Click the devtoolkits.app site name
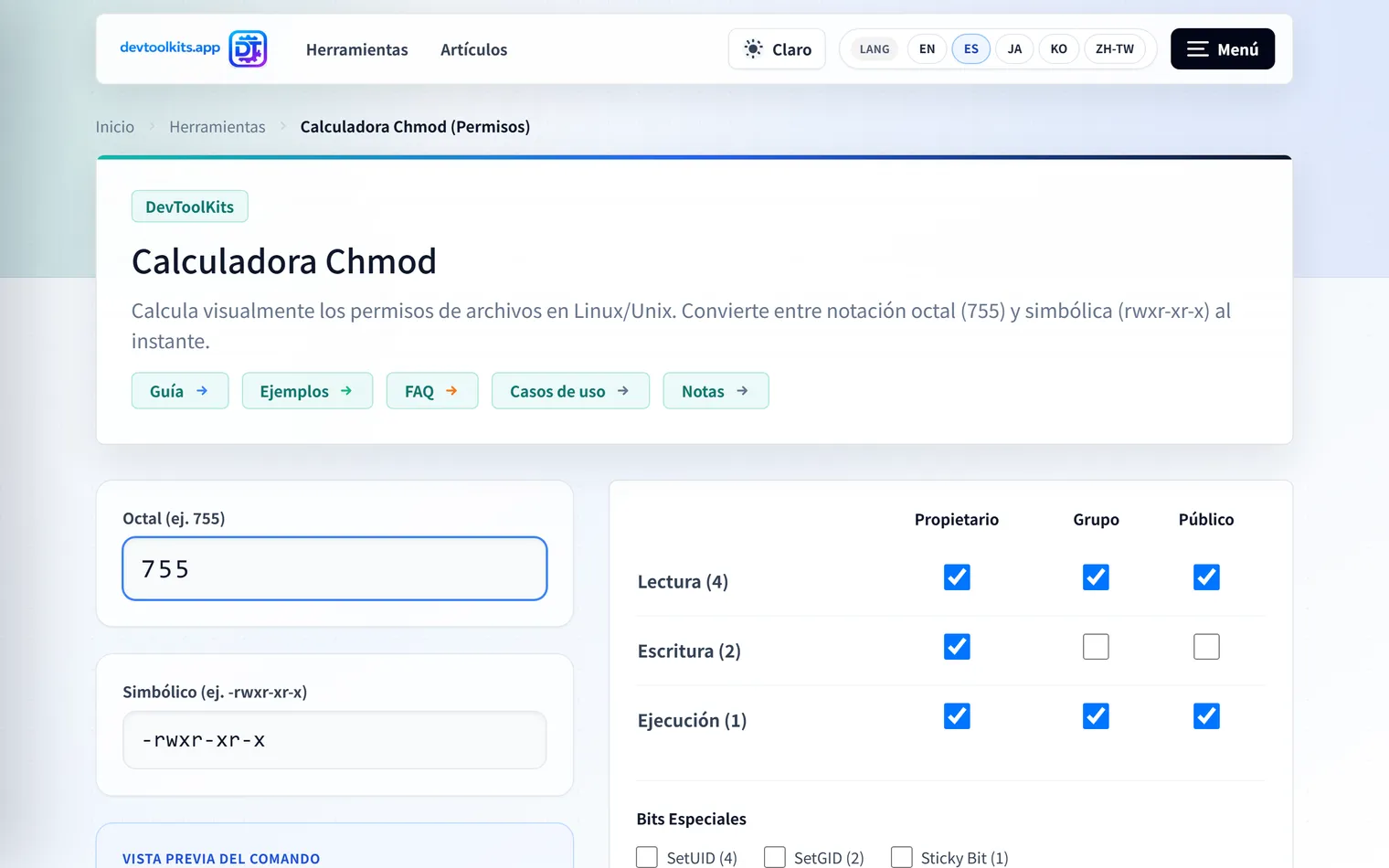This screenshot has height=868, width=1389. [170, 48]
